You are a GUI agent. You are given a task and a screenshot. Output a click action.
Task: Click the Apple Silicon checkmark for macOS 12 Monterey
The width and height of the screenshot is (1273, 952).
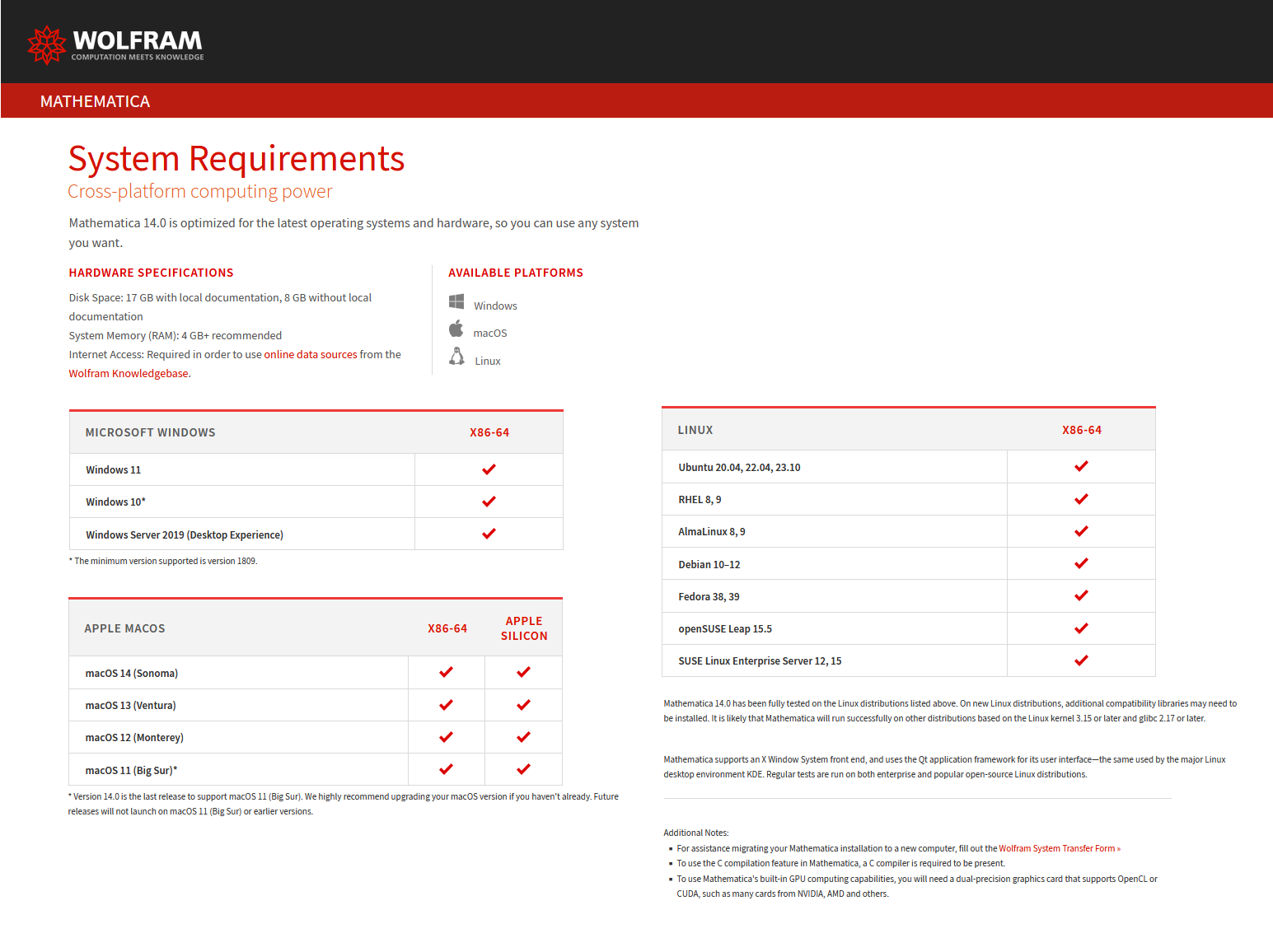coord(523,737)
